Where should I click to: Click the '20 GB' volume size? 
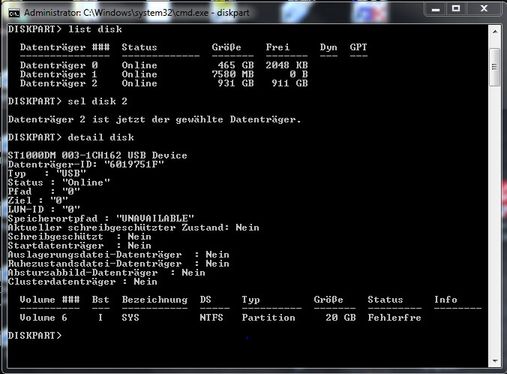(341, 317)
